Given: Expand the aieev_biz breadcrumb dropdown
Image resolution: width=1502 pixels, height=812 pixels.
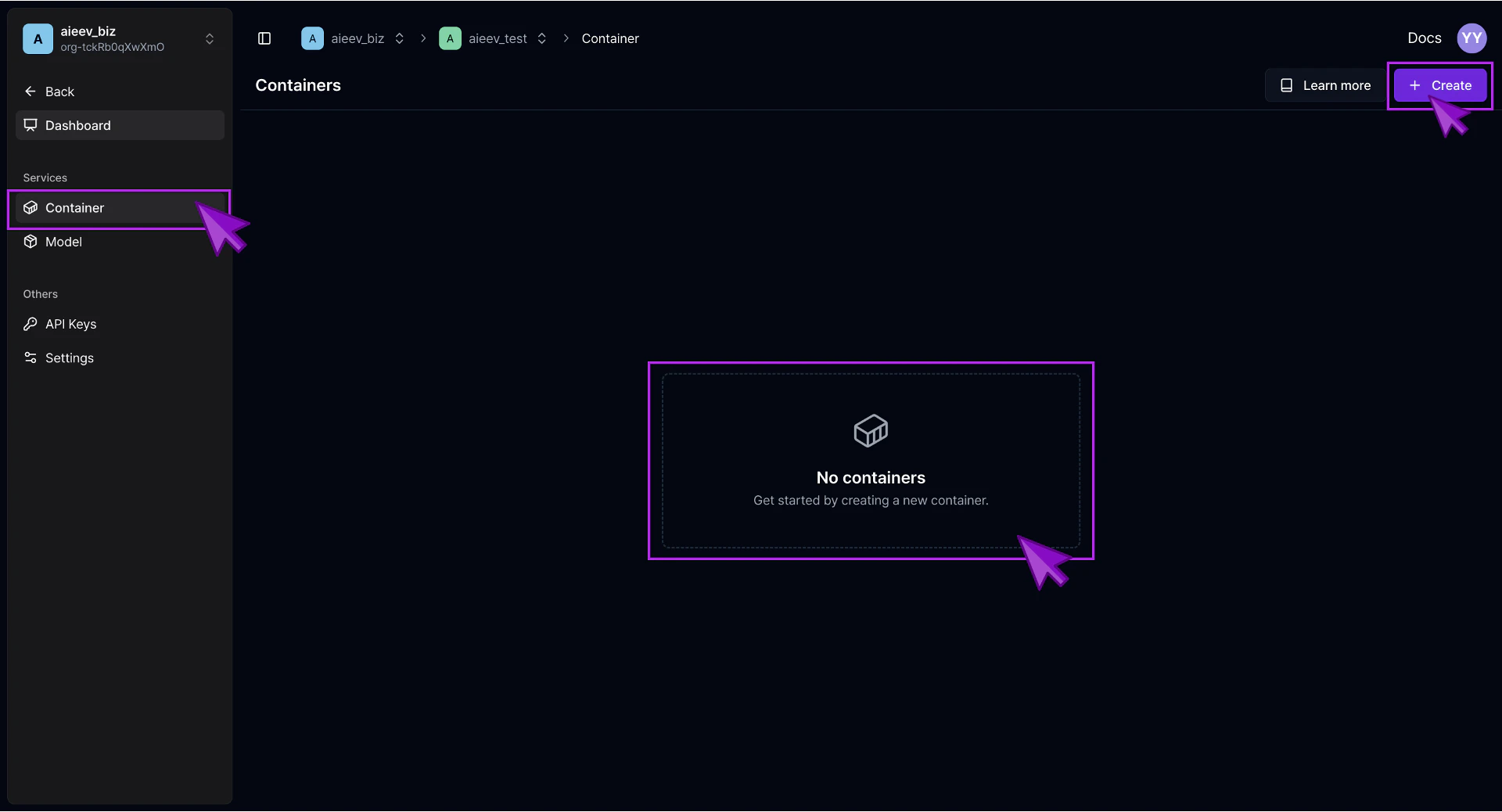Looking at the screenshot, I should coord(399,38).
